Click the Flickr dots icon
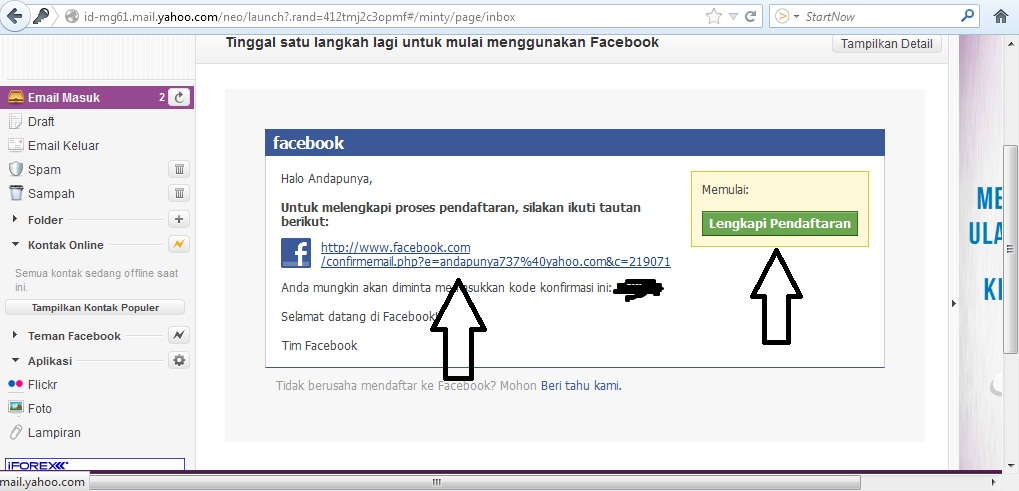 point(16,384)
